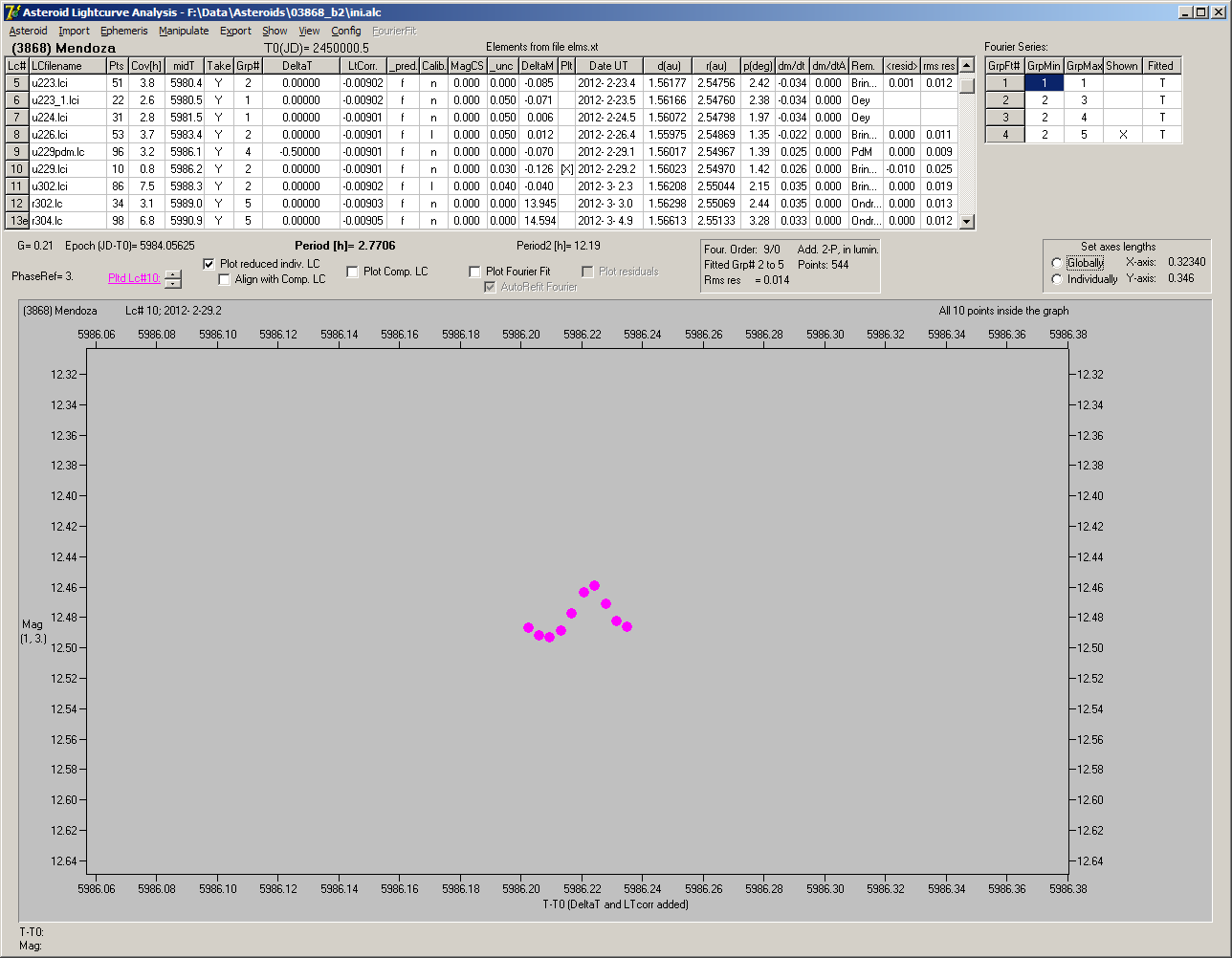Select row button 8 in lightcurve table
The width and height of the screenshot is (1232, 958).
click(x=17, y=135)
